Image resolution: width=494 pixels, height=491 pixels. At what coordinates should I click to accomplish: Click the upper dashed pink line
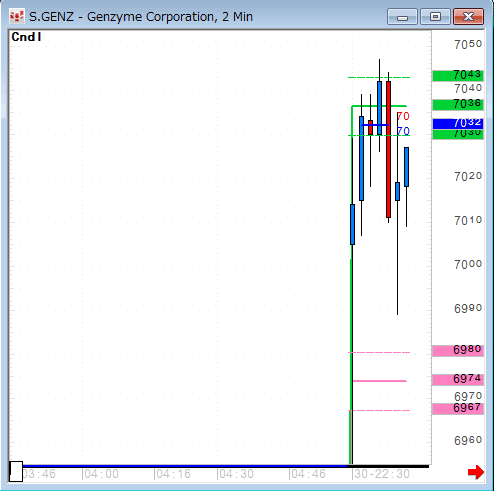click(379, 352)
